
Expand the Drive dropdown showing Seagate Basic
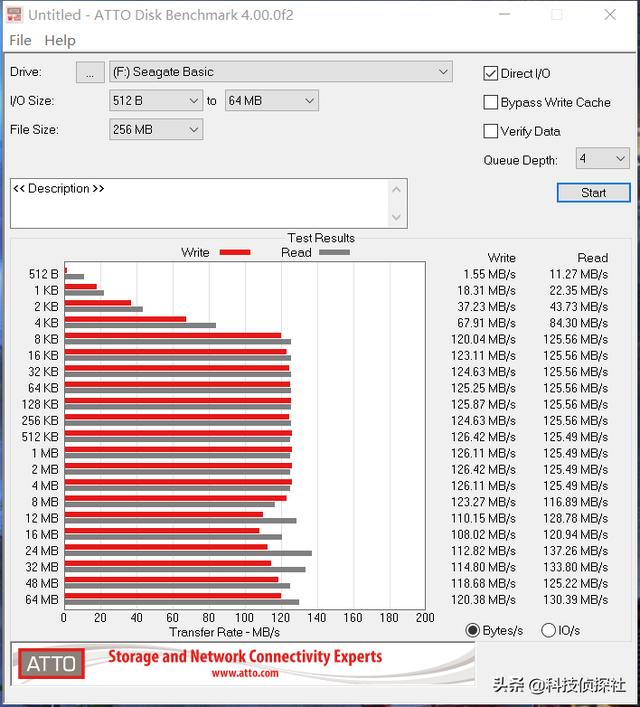[281, 72]
